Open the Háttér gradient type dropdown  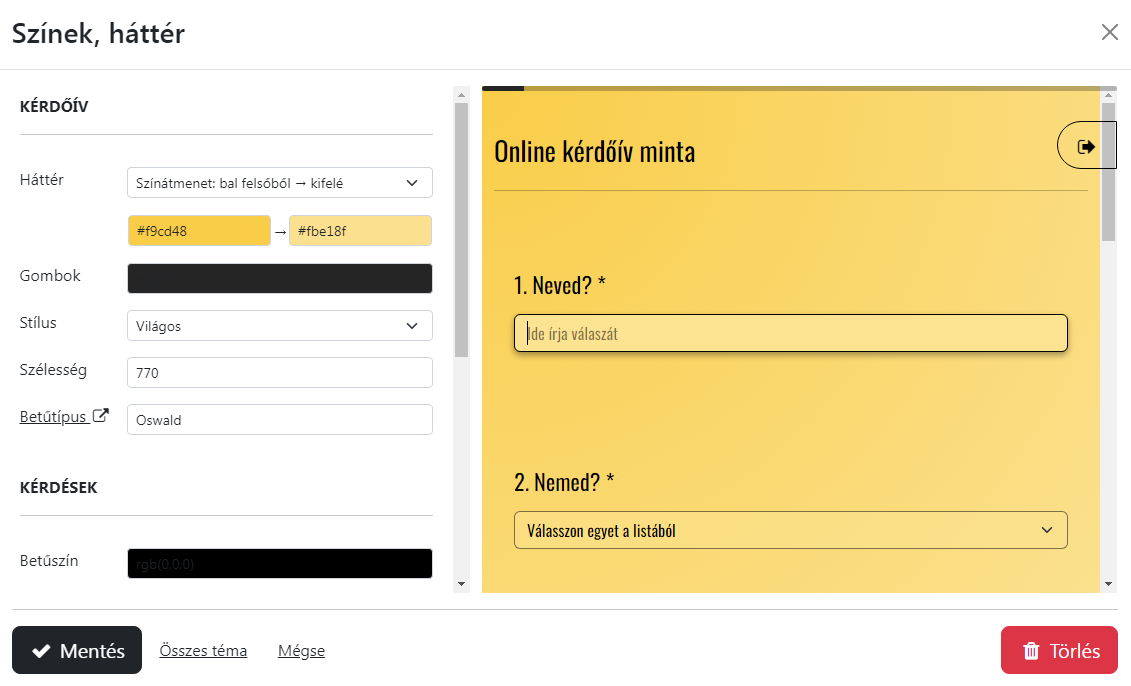pos(280,183)
